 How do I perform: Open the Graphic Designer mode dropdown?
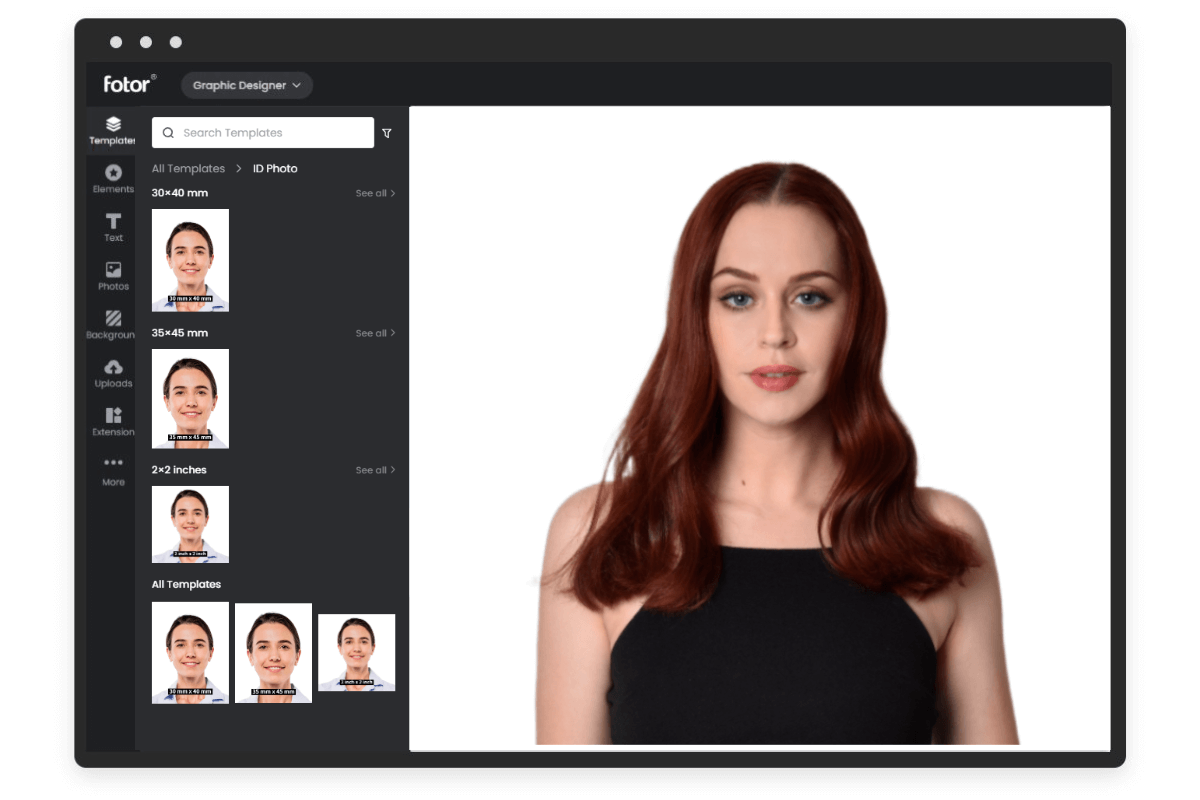pyautogui.click(x=246, y=85)
